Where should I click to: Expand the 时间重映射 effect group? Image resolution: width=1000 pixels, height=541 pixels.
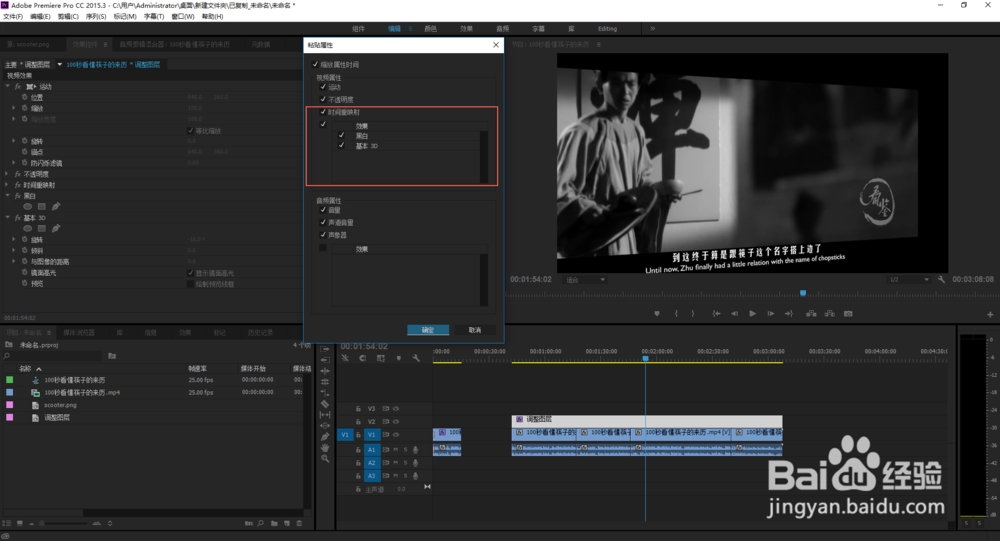[8, 184]
